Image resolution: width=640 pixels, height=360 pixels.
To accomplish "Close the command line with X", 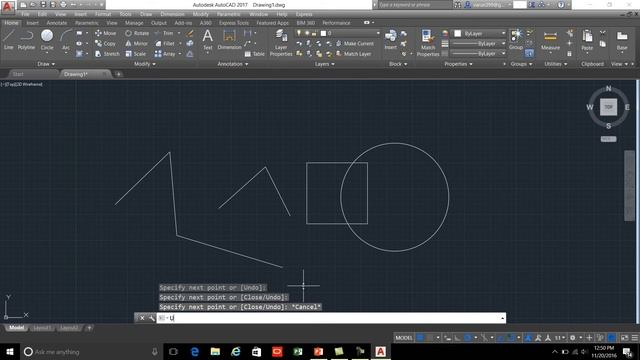I will 142,318.
